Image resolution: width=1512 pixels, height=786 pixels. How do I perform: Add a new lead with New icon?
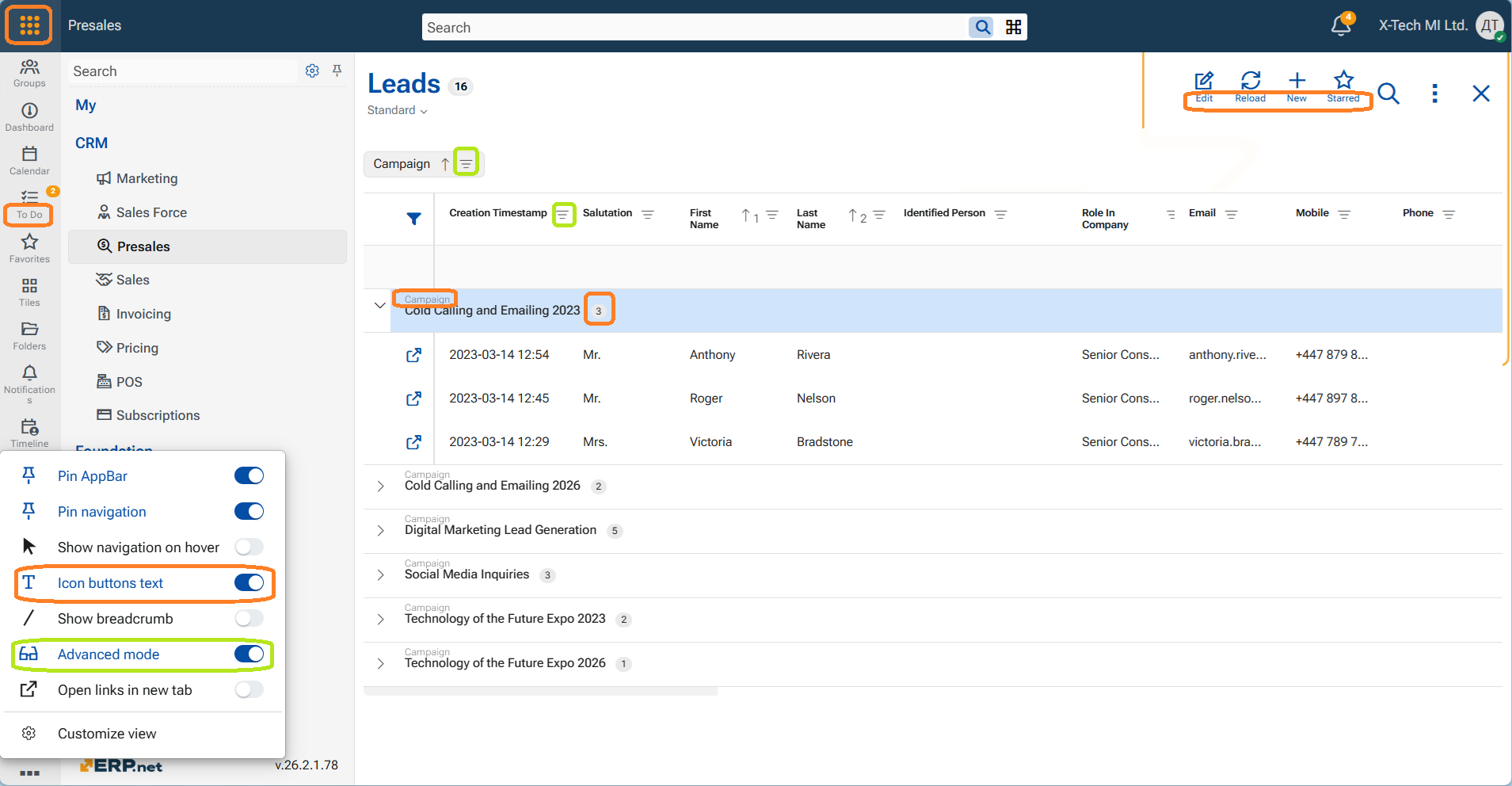pyautogui.click(x=1297, y=81)
